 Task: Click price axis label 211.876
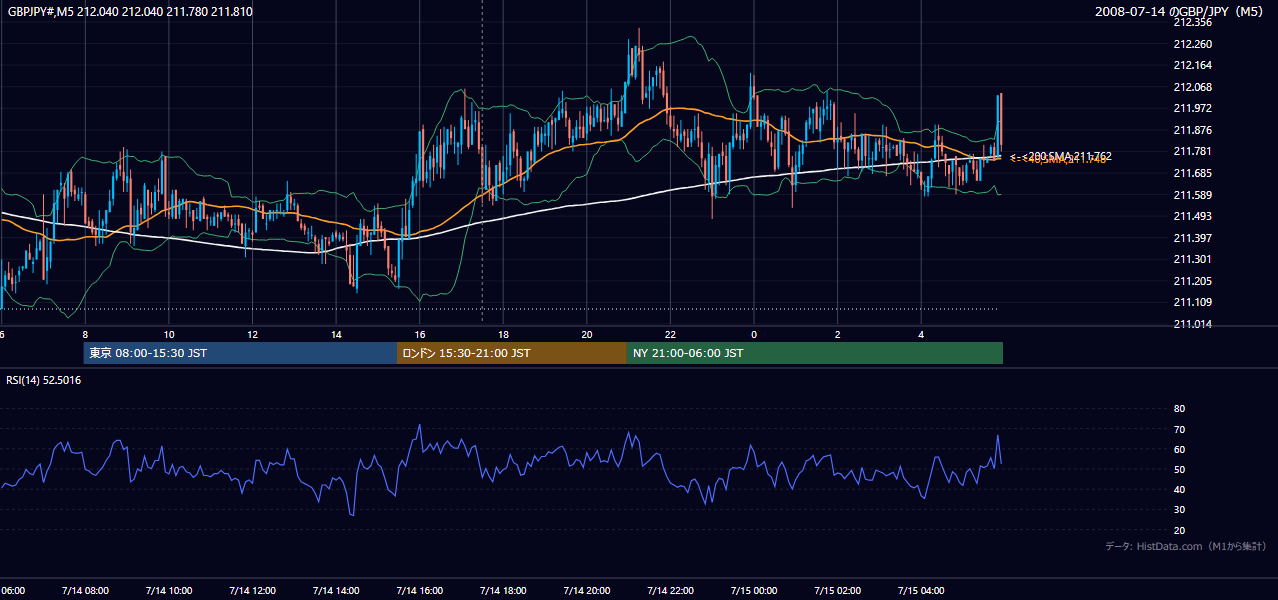coord(1192,130)
